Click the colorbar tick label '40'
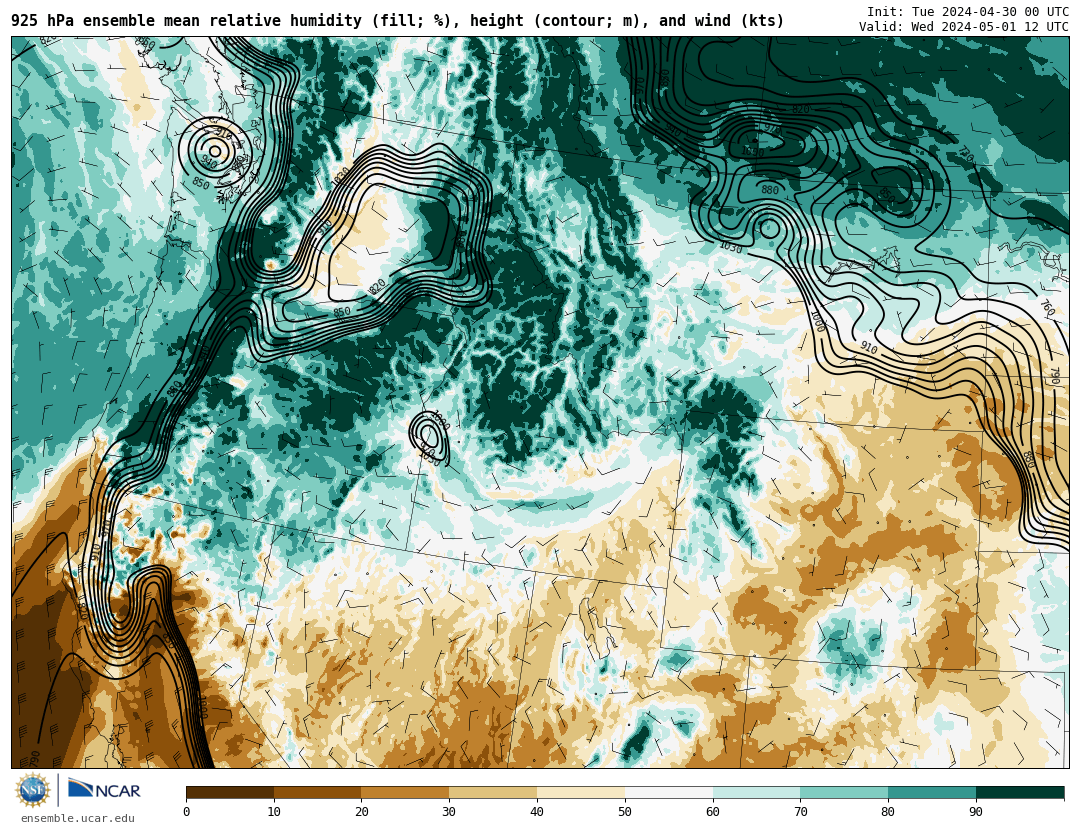Image resolution: width=1080 pixels, height=831 pixels. tap(537, 812)
